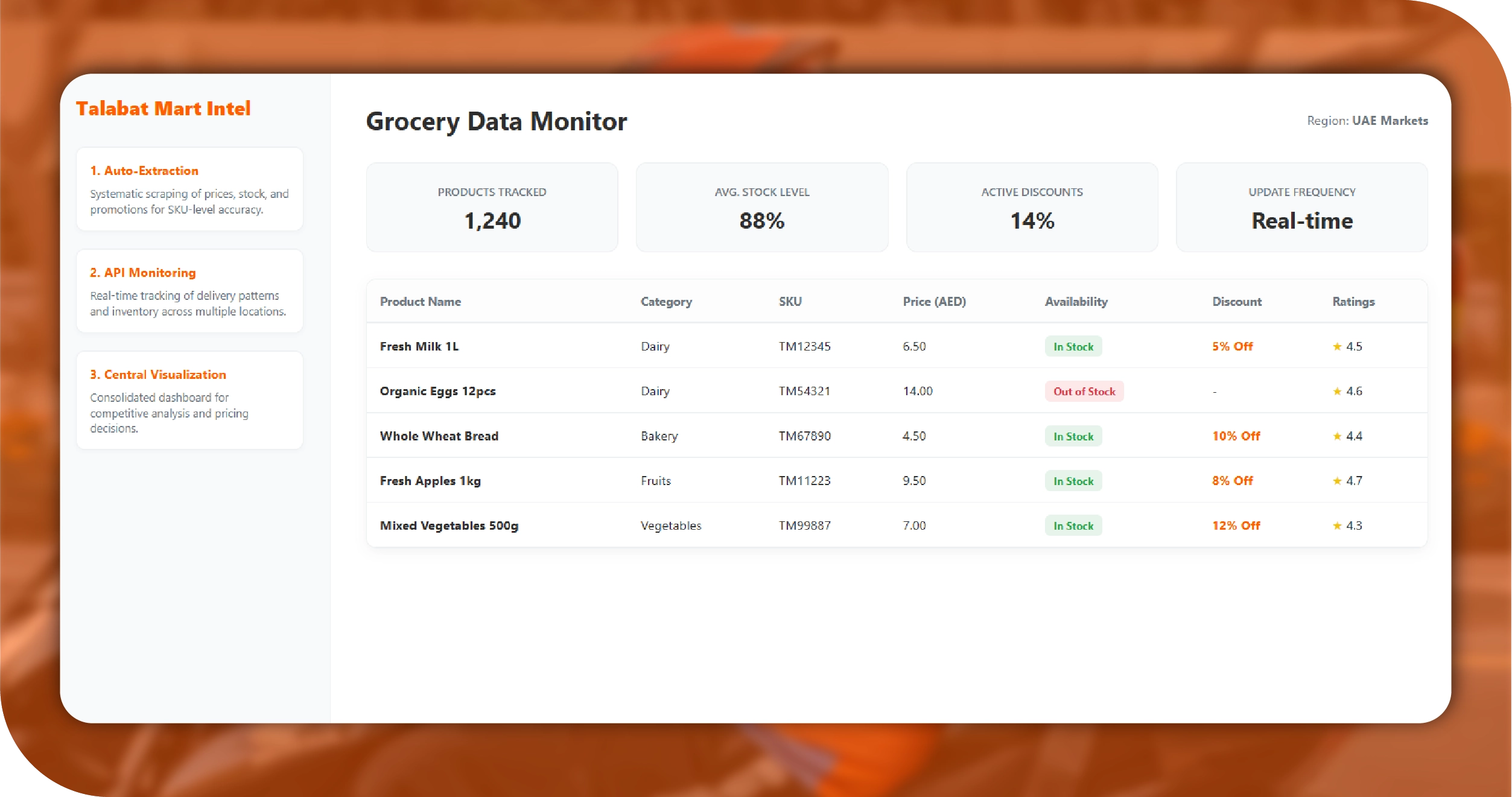
Task: Open the Auto-Extraction sidebar card
Action: (189, 189)
